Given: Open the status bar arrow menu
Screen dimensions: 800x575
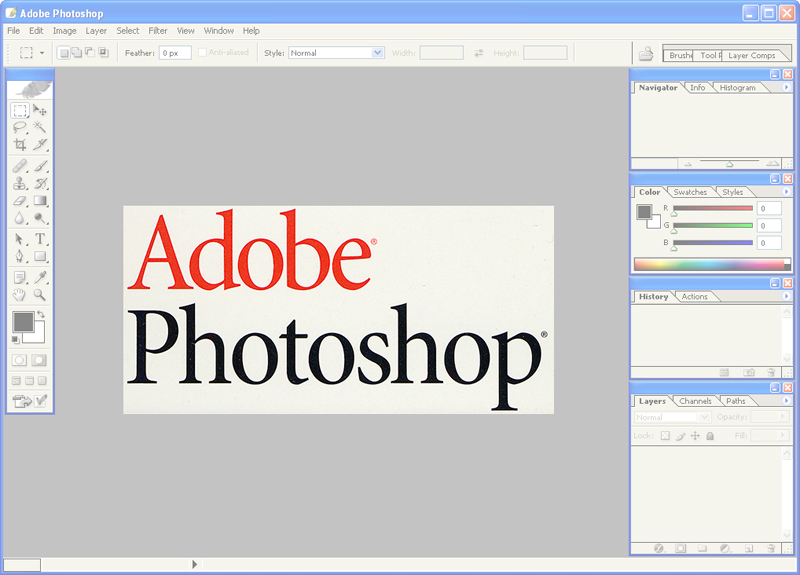Looking at the screenshot, I should (x=194, y=564).
